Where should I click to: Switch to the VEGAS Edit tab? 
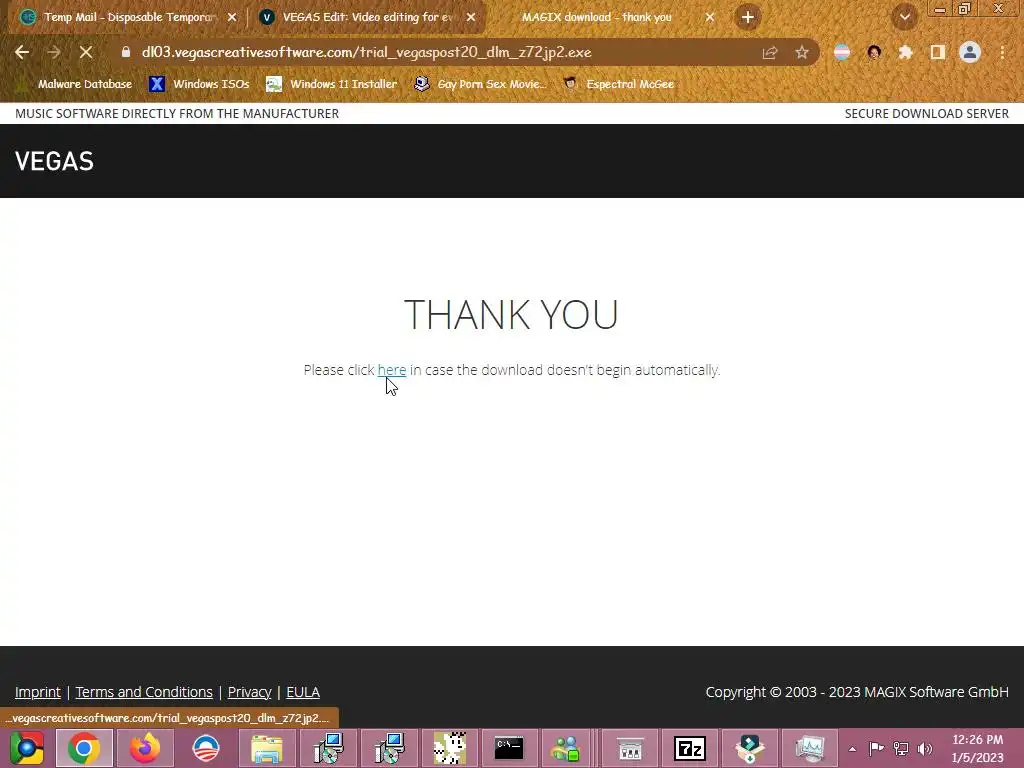(x=368, y=17)
